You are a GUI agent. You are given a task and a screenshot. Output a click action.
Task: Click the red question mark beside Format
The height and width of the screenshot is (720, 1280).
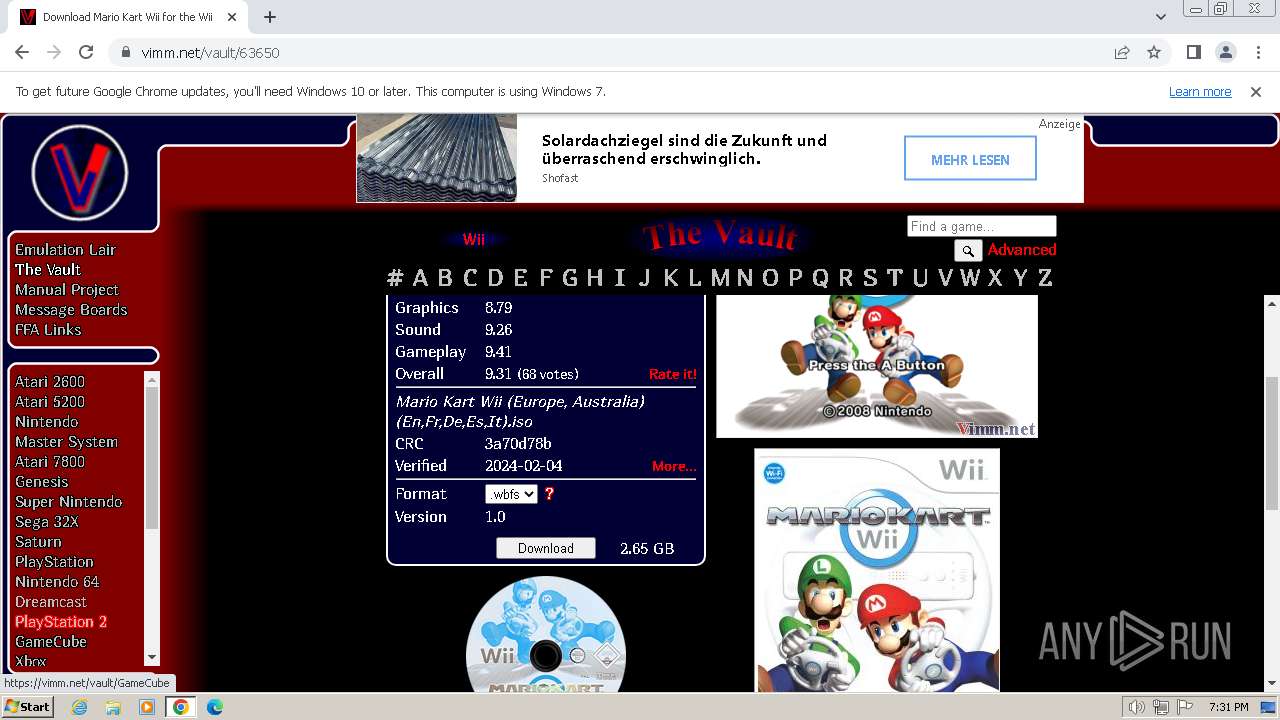[549, 494]
